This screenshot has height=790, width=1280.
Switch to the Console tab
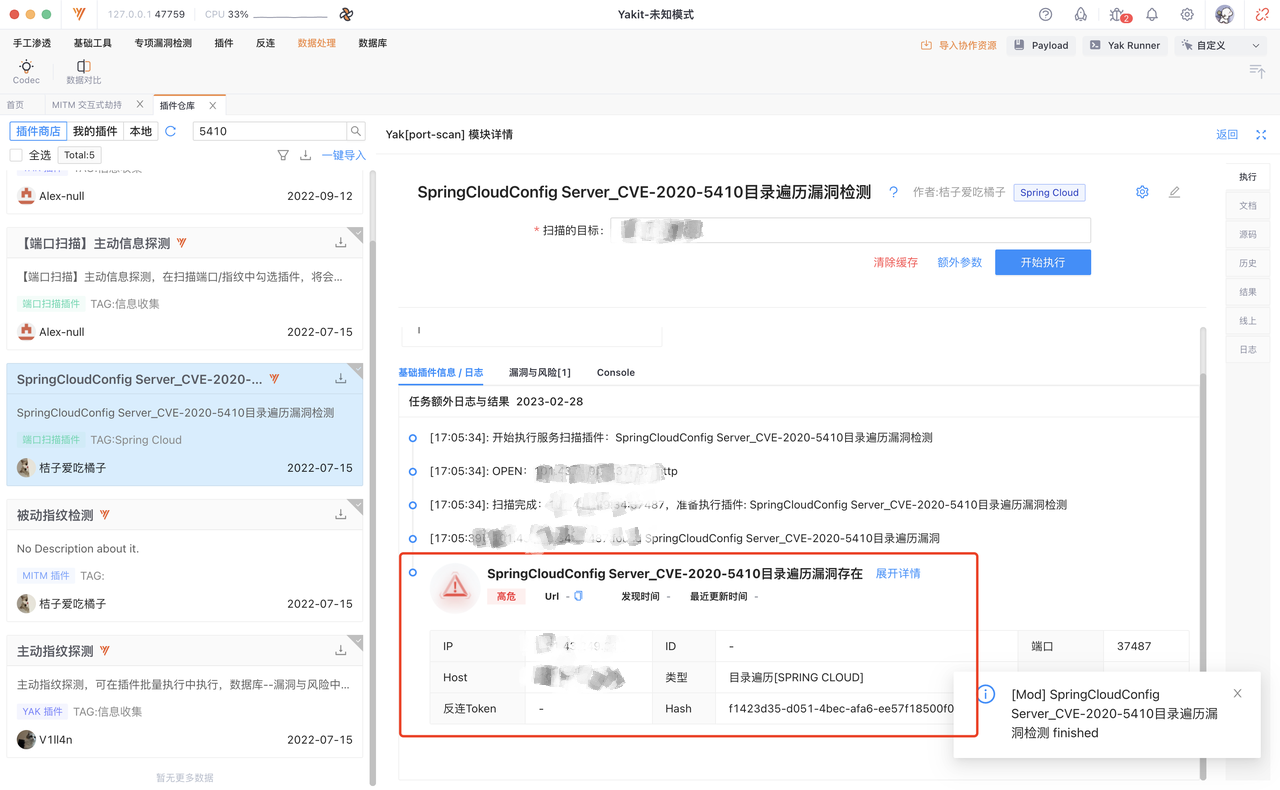pyautogui.click(x=616, y=372)
